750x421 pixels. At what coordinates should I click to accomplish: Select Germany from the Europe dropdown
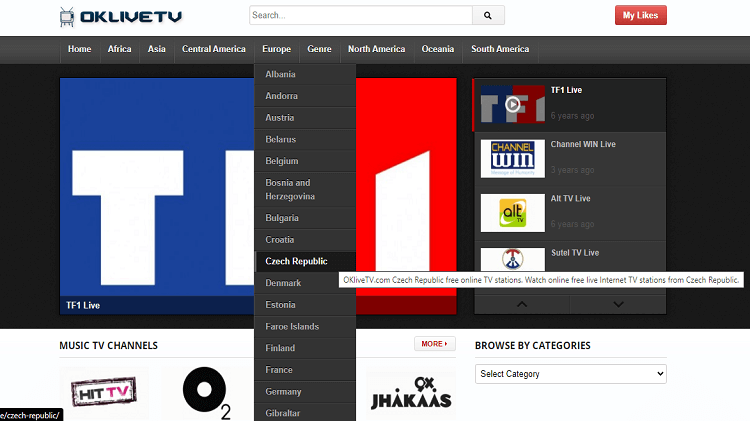click(x=305, y=391)
